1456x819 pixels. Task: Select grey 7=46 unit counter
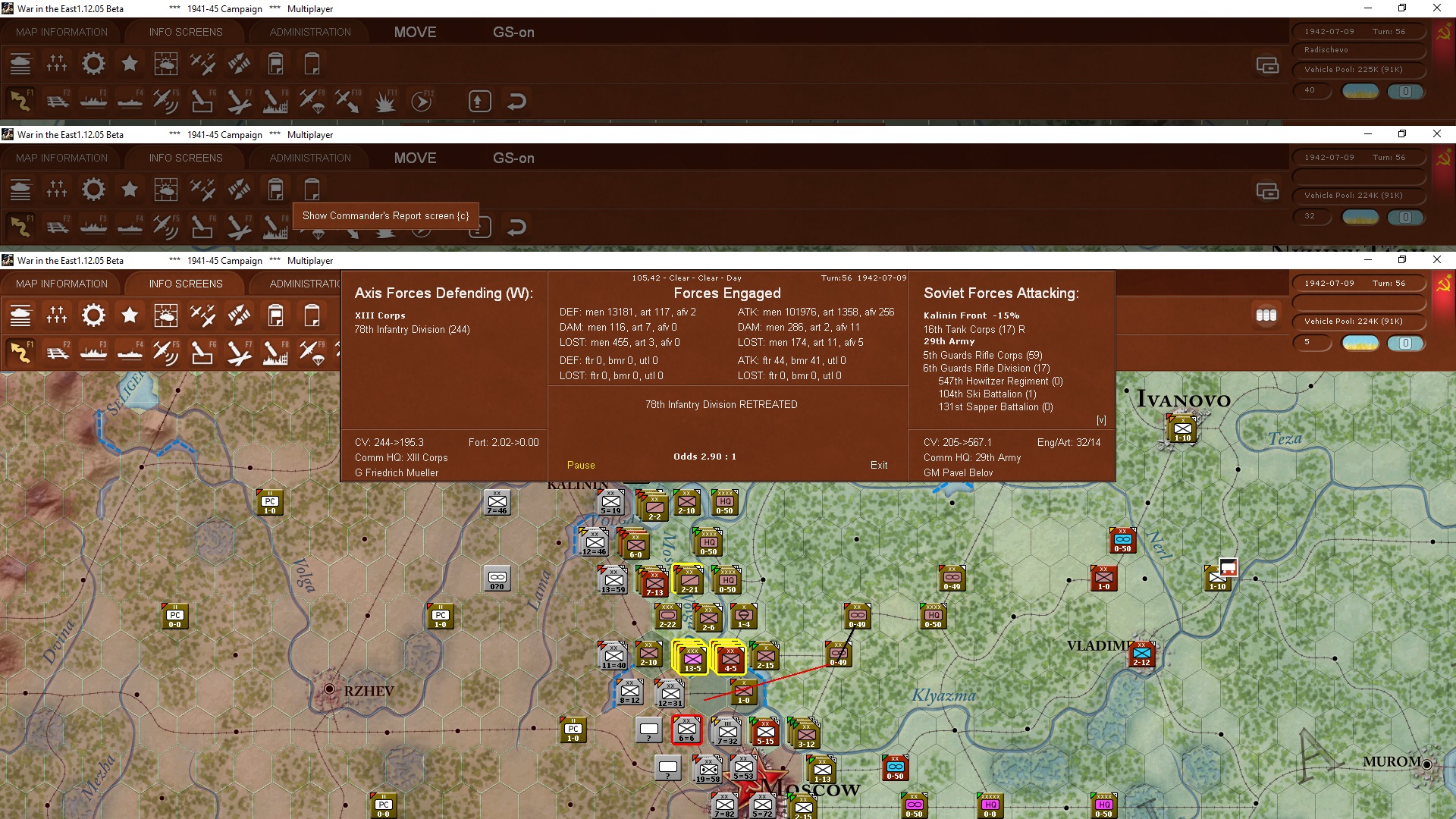click(497, 502)
